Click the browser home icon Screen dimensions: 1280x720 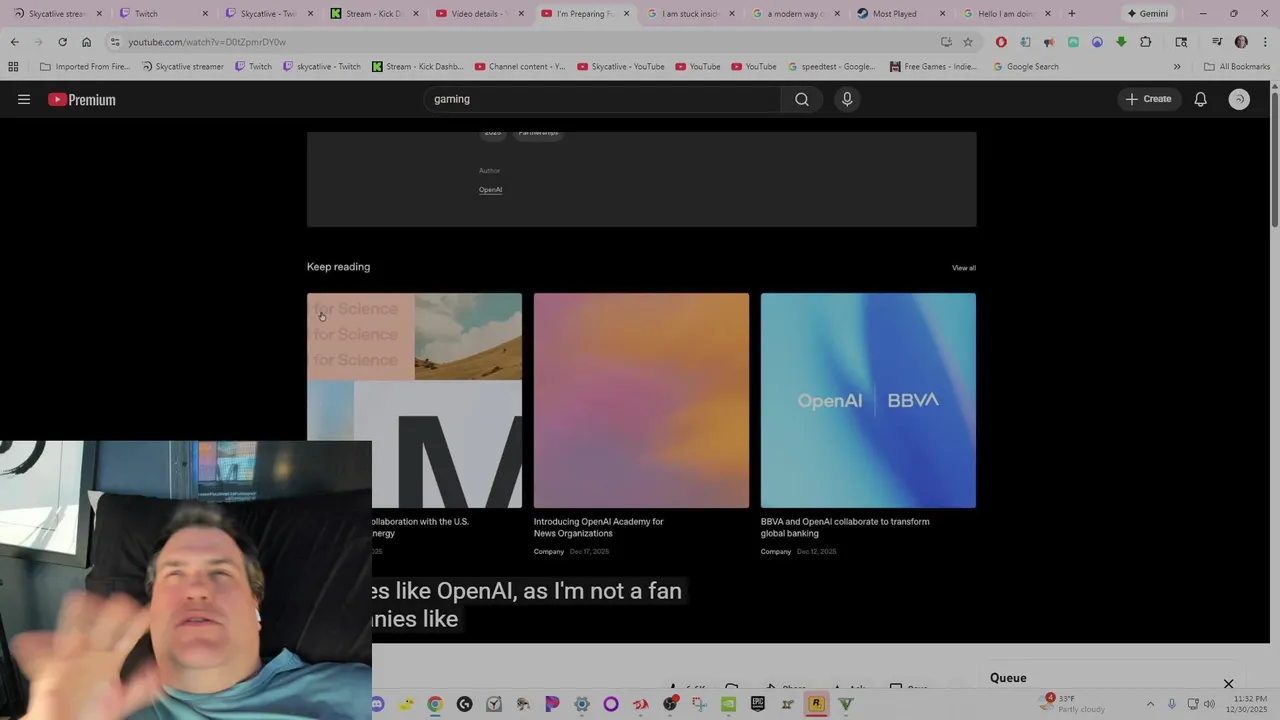[x=86, y=42]
